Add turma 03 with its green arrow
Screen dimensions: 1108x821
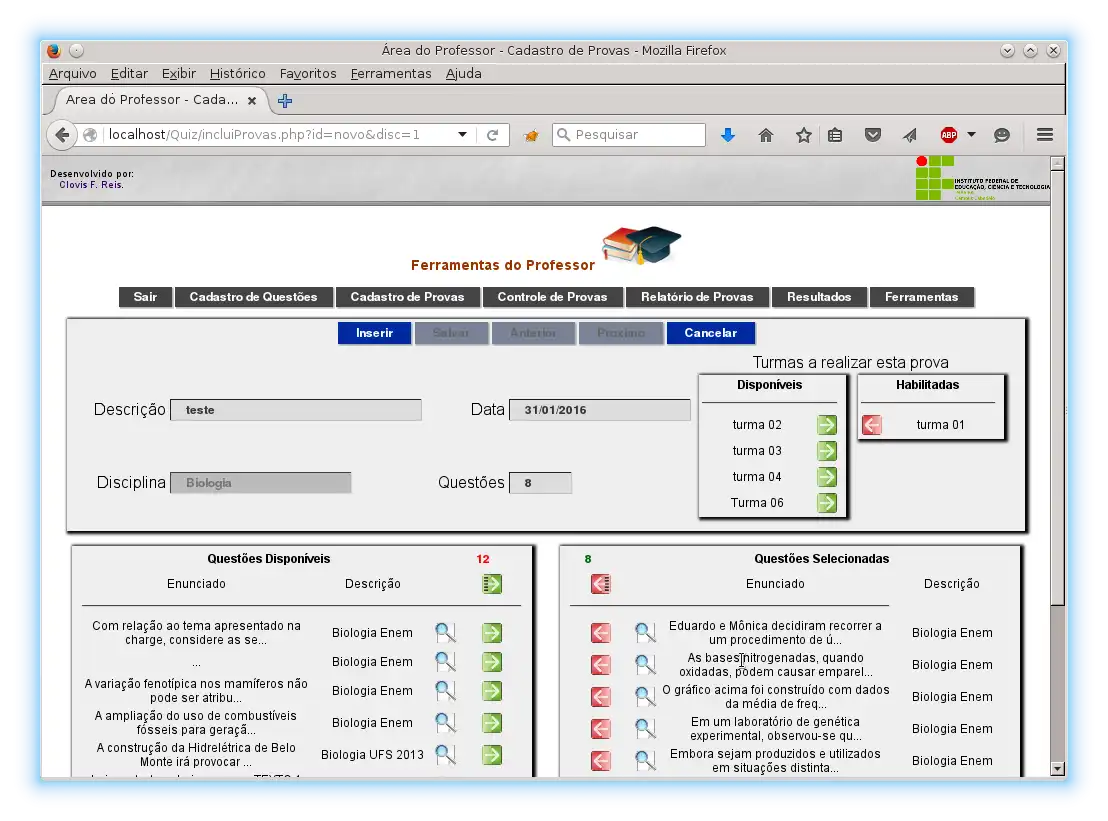pos(827,451)
